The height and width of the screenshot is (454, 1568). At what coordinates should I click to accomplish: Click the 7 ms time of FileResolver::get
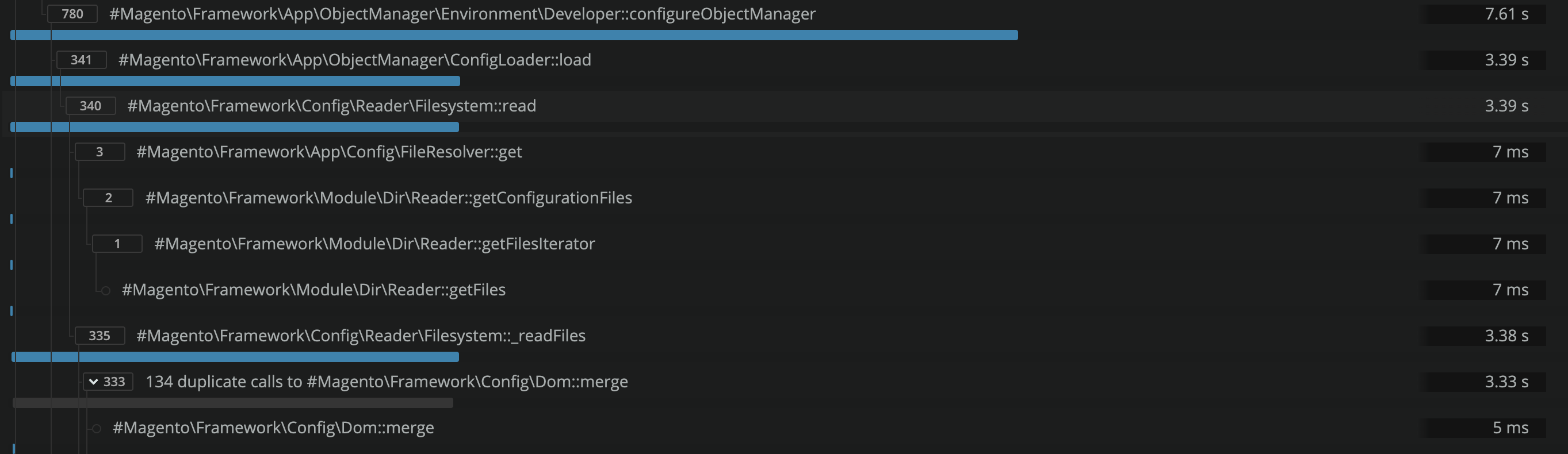[x=1510, y=152]
